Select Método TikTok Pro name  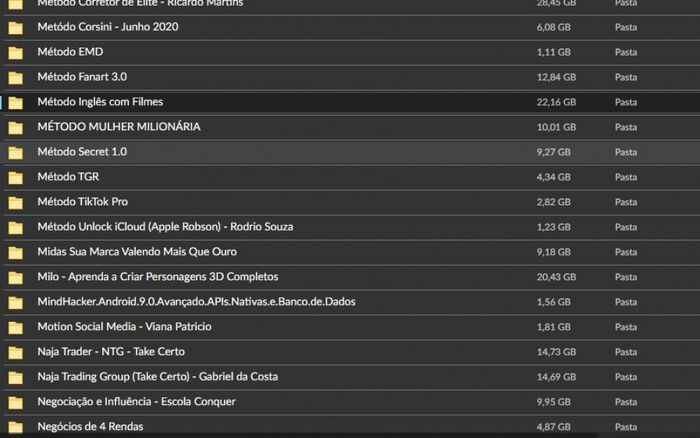[83, 202]
